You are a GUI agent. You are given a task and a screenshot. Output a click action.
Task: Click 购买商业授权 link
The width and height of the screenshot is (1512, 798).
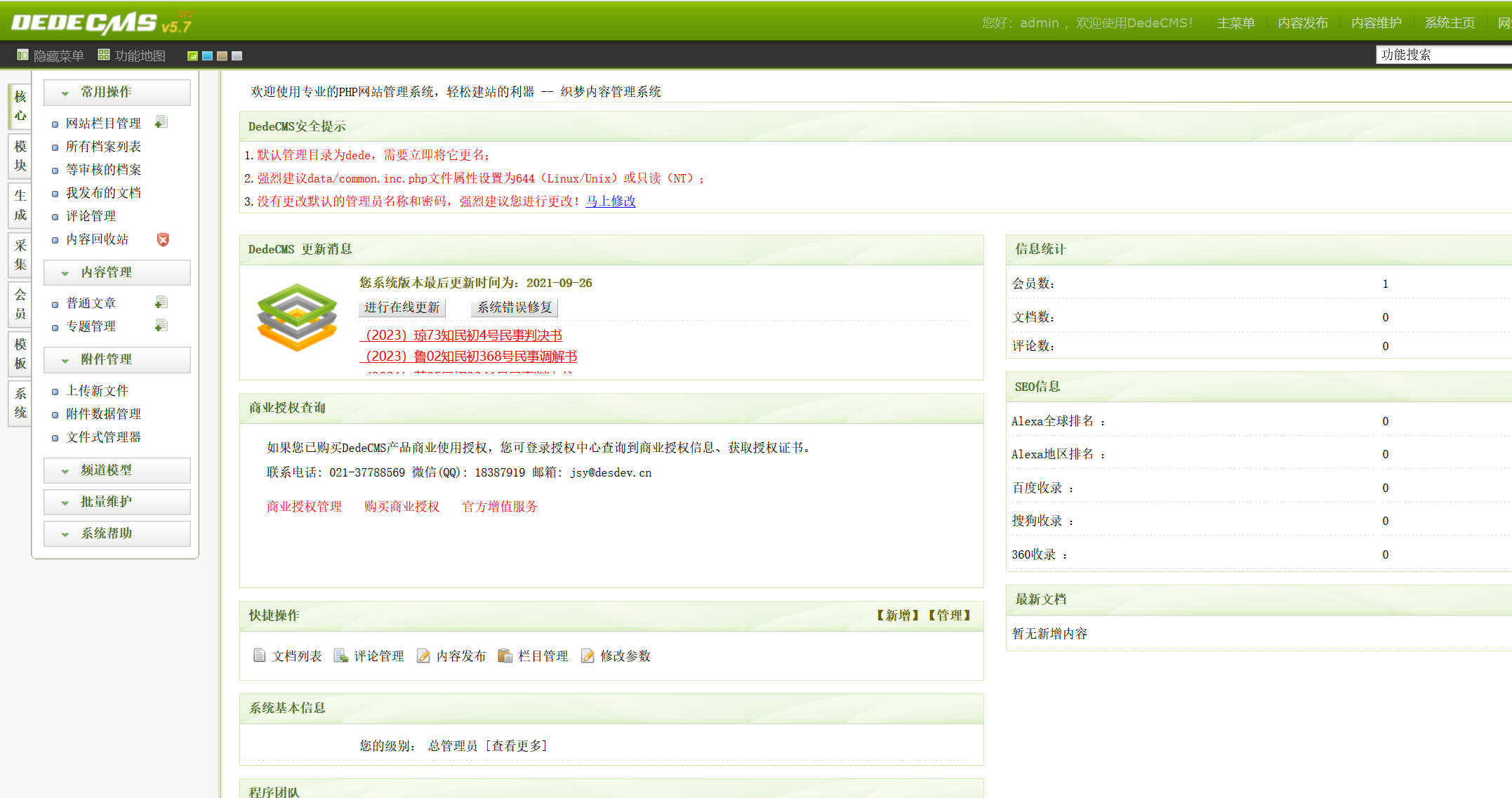click(402, 506)
